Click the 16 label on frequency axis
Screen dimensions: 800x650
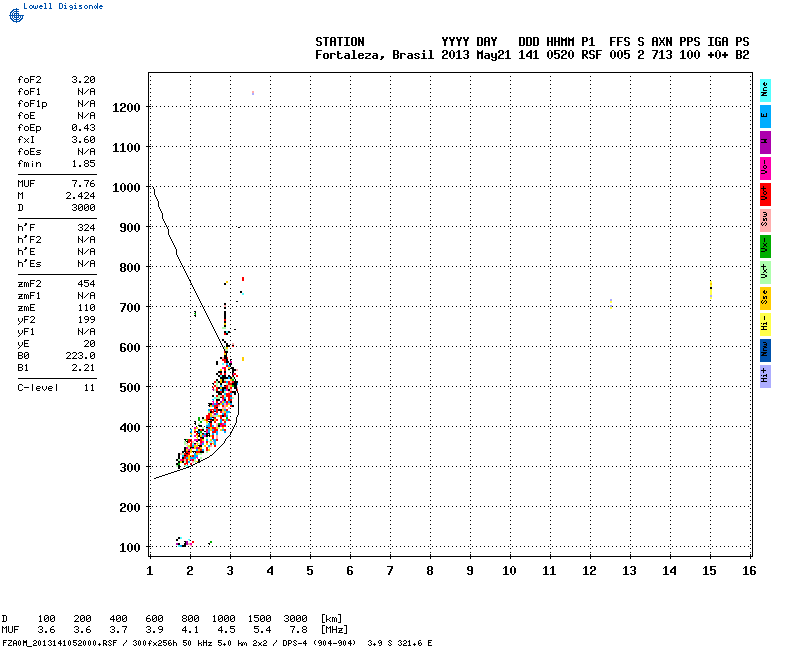(749, 571)
